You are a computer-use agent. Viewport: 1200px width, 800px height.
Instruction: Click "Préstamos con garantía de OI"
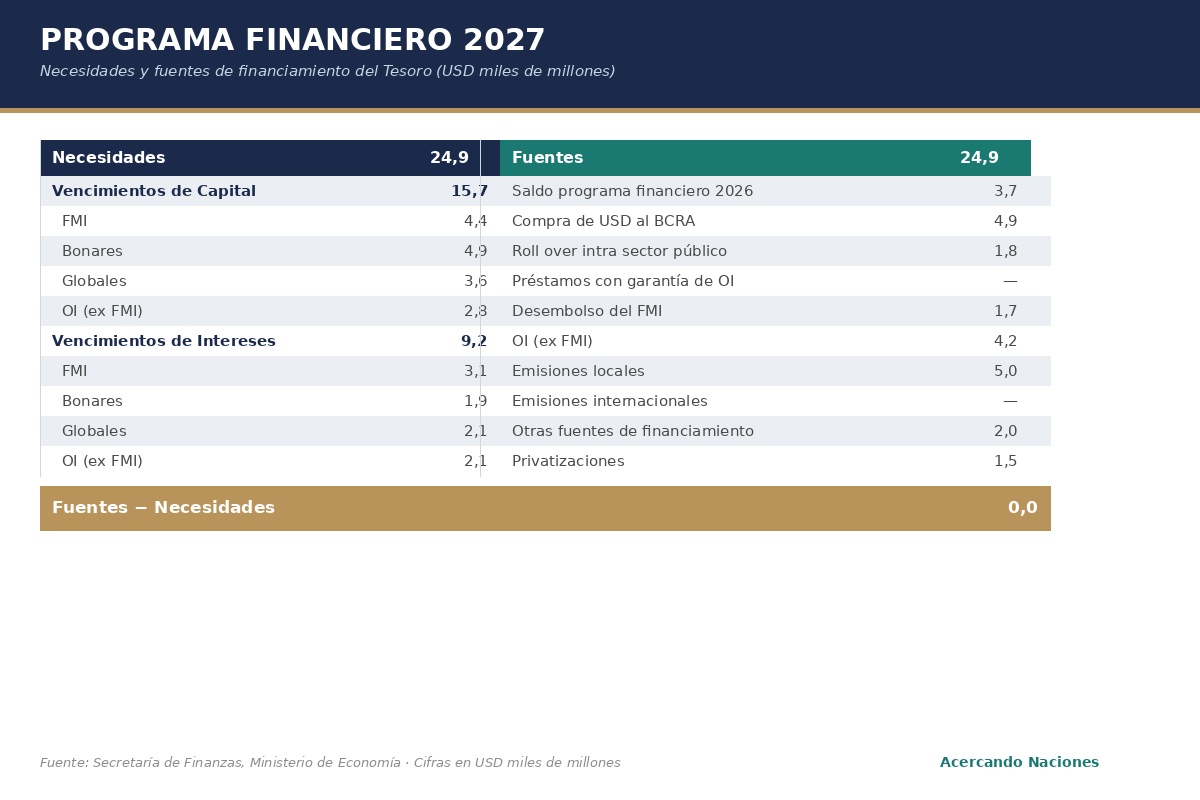tap(623, 281)
